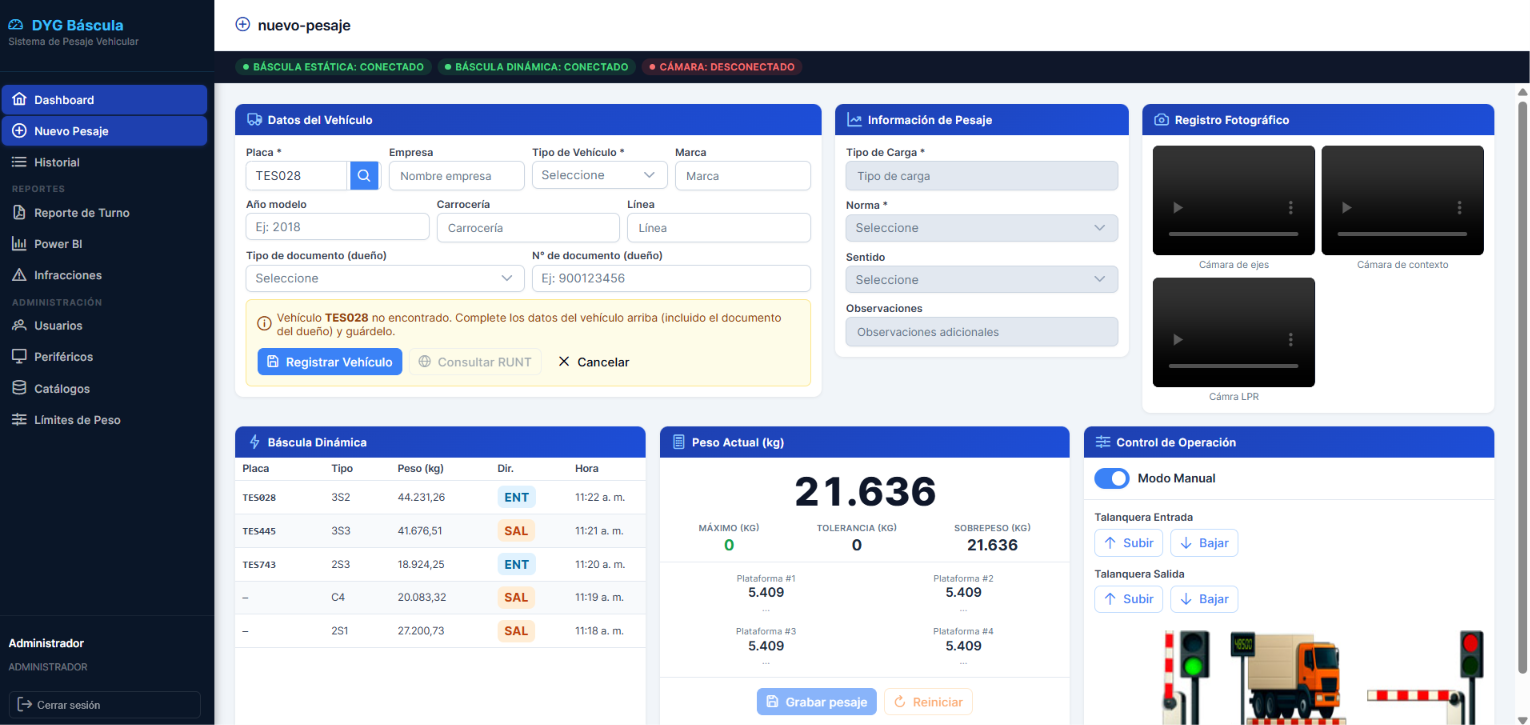Click the page vertical scrollbar
The image size is (1530, 725).
coord(1523,386)
